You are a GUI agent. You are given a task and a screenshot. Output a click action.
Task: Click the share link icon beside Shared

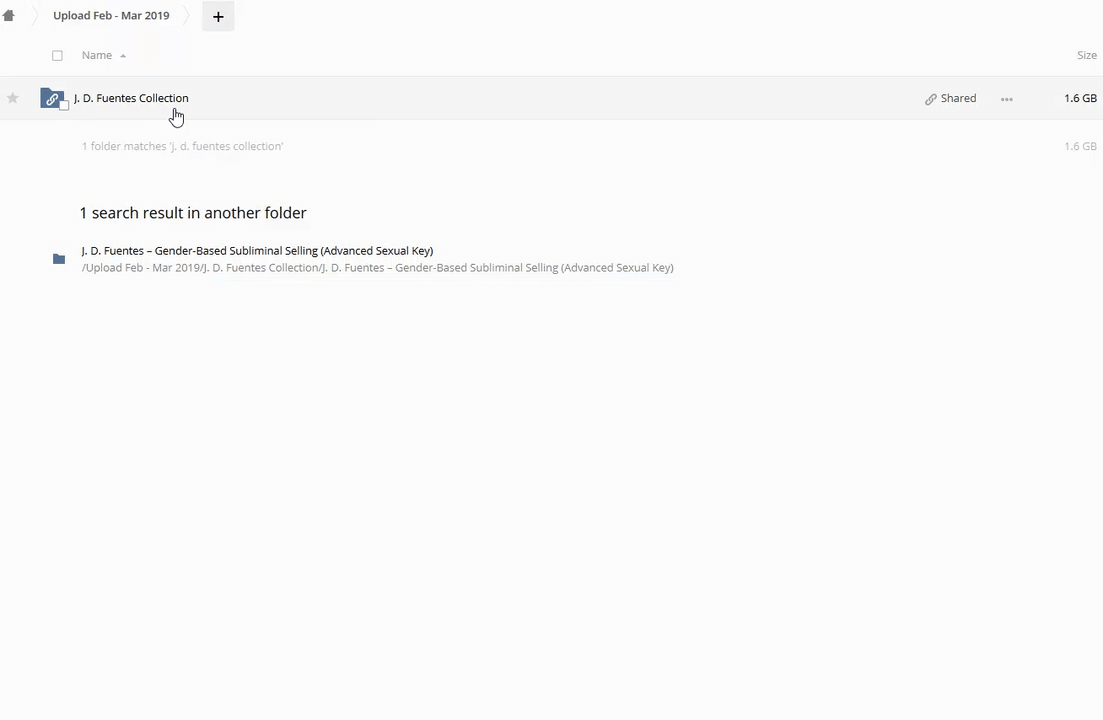point(931,99)
